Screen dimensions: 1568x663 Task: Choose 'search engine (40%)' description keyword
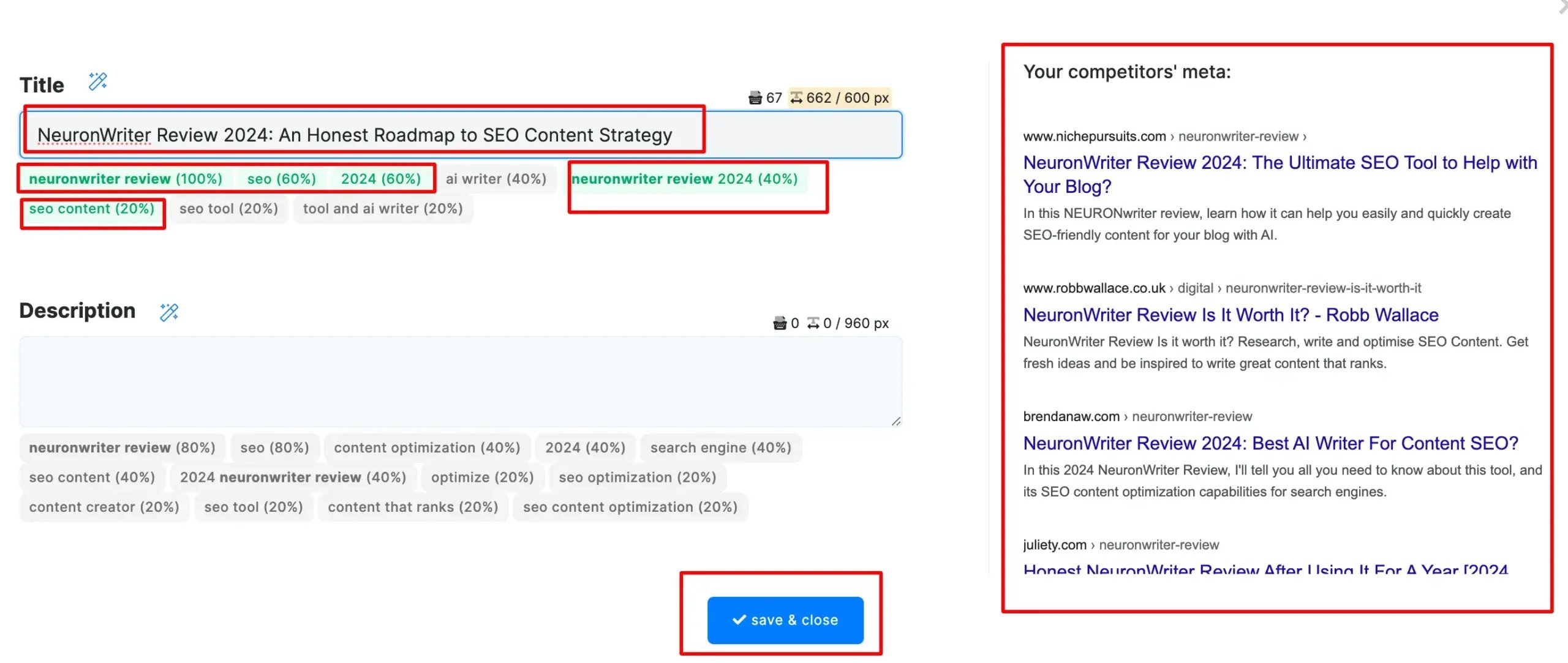point(720,448)
